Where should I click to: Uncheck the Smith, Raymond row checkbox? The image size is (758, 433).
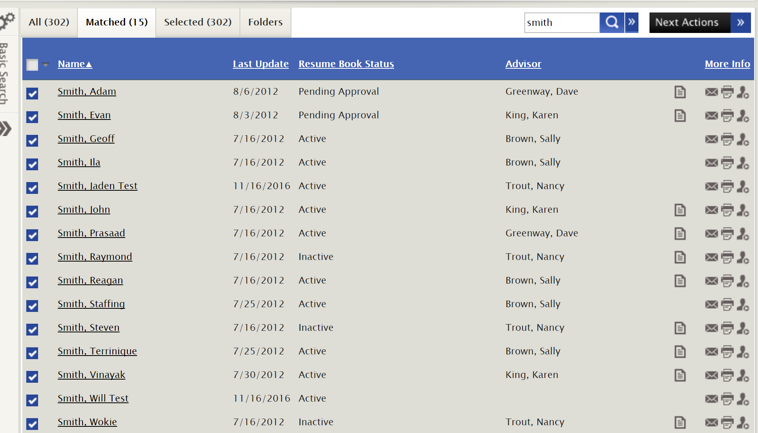click(32, 259)
